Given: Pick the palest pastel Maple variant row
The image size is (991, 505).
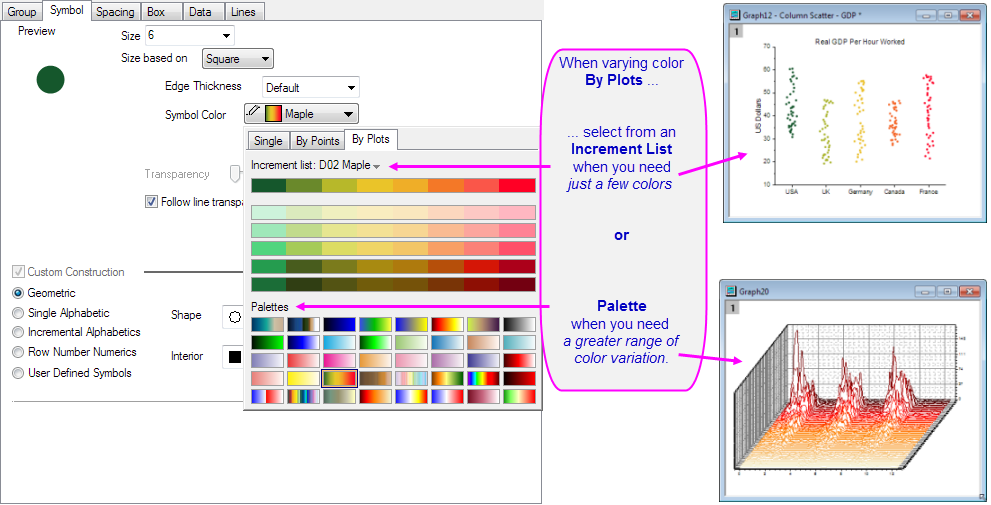Looking at the screenshot, I should click(x=393, y=212).
